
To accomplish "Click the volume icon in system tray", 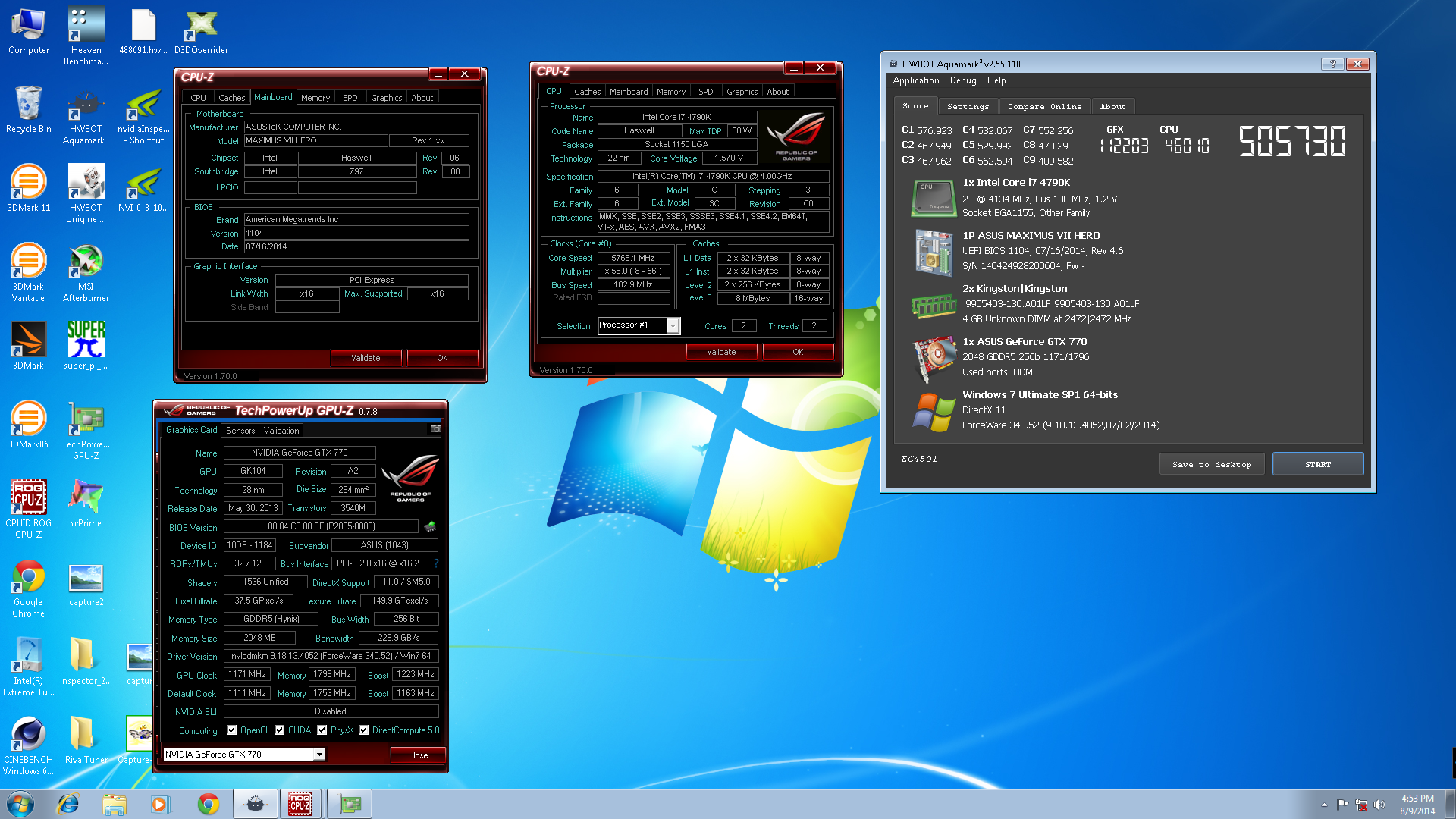I will click(x=1379, y=805).
